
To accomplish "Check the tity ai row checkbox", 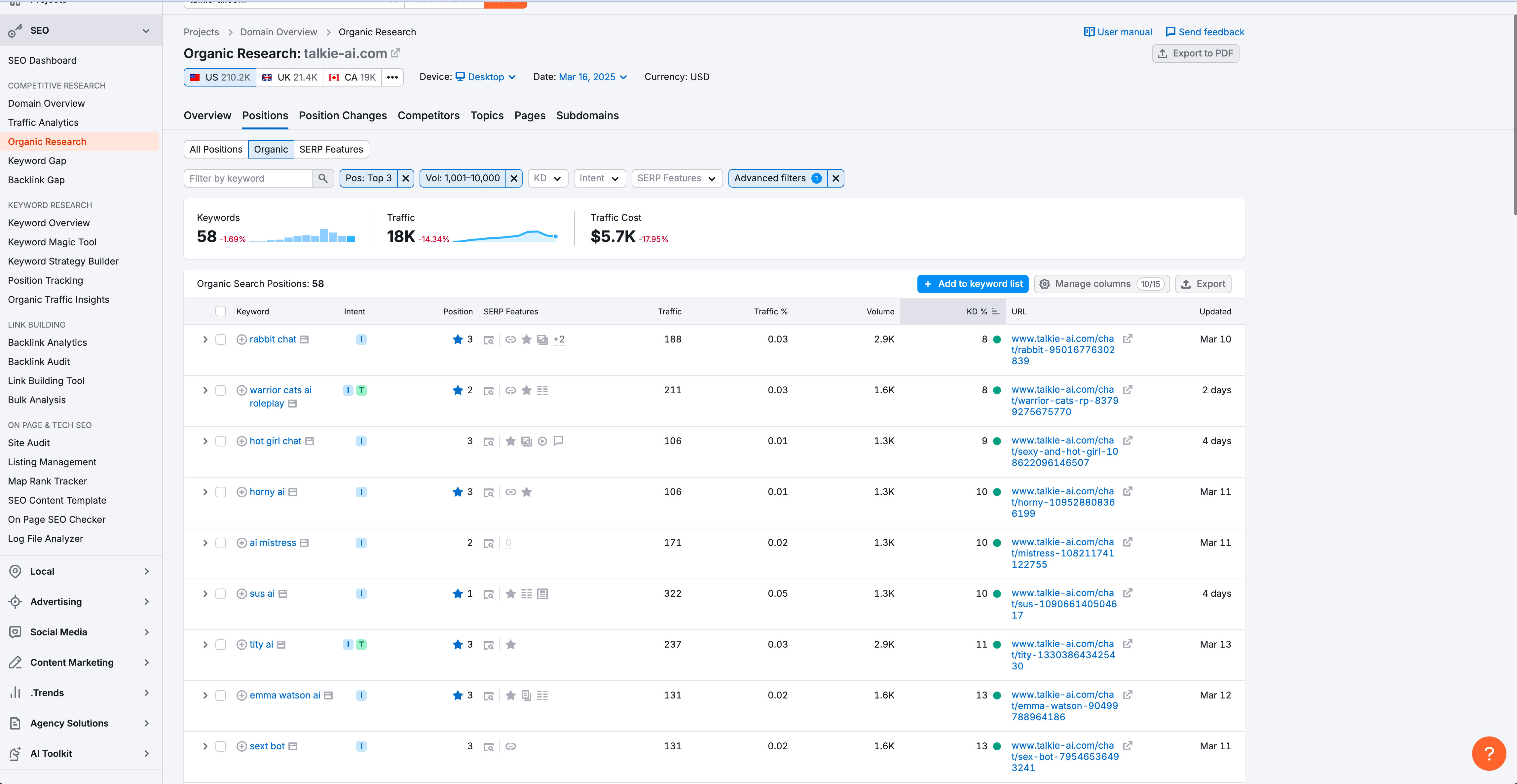I will [x=221, y=645].
